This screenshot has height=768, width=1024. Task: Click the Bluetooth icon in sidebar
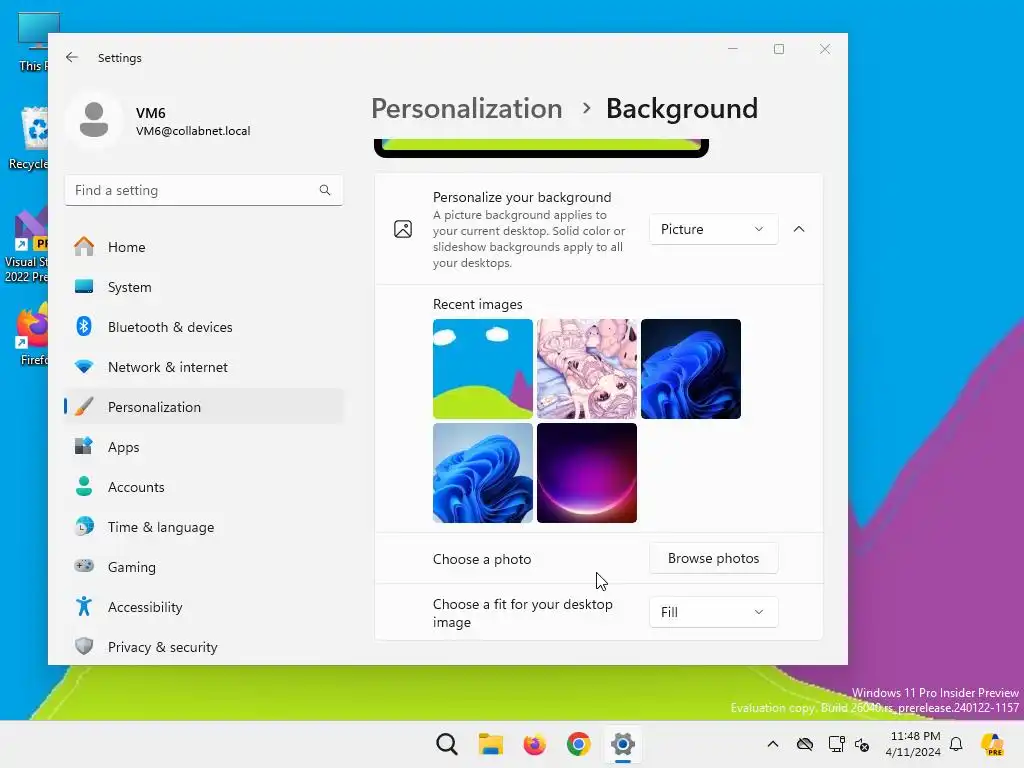[84, 327]
